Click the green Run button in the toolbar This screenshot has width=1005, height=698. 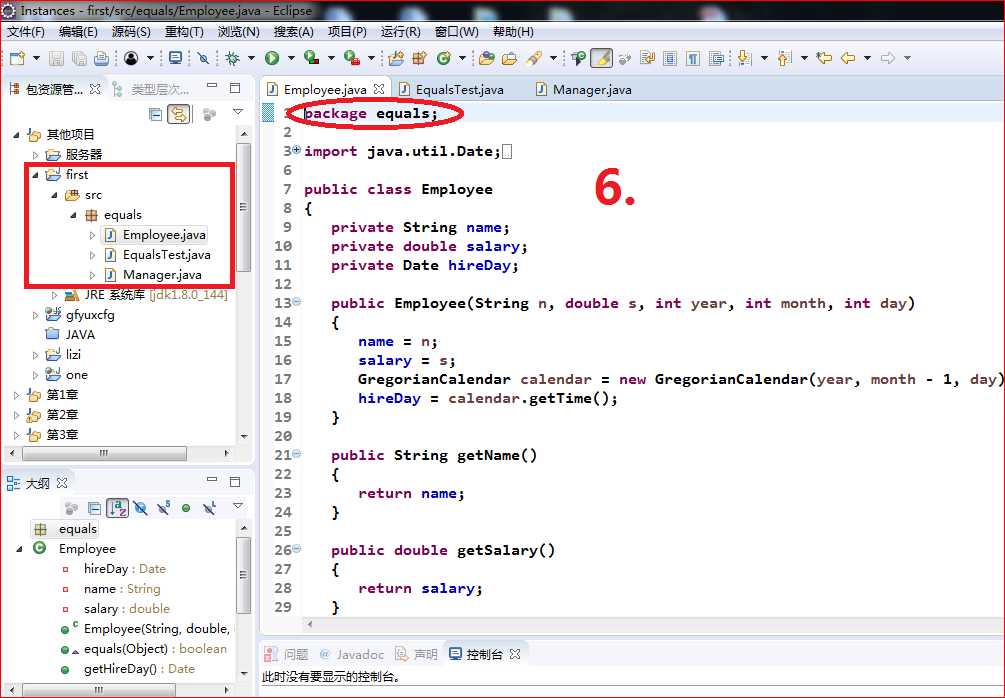pyautogui.click(x=271, y=58)
